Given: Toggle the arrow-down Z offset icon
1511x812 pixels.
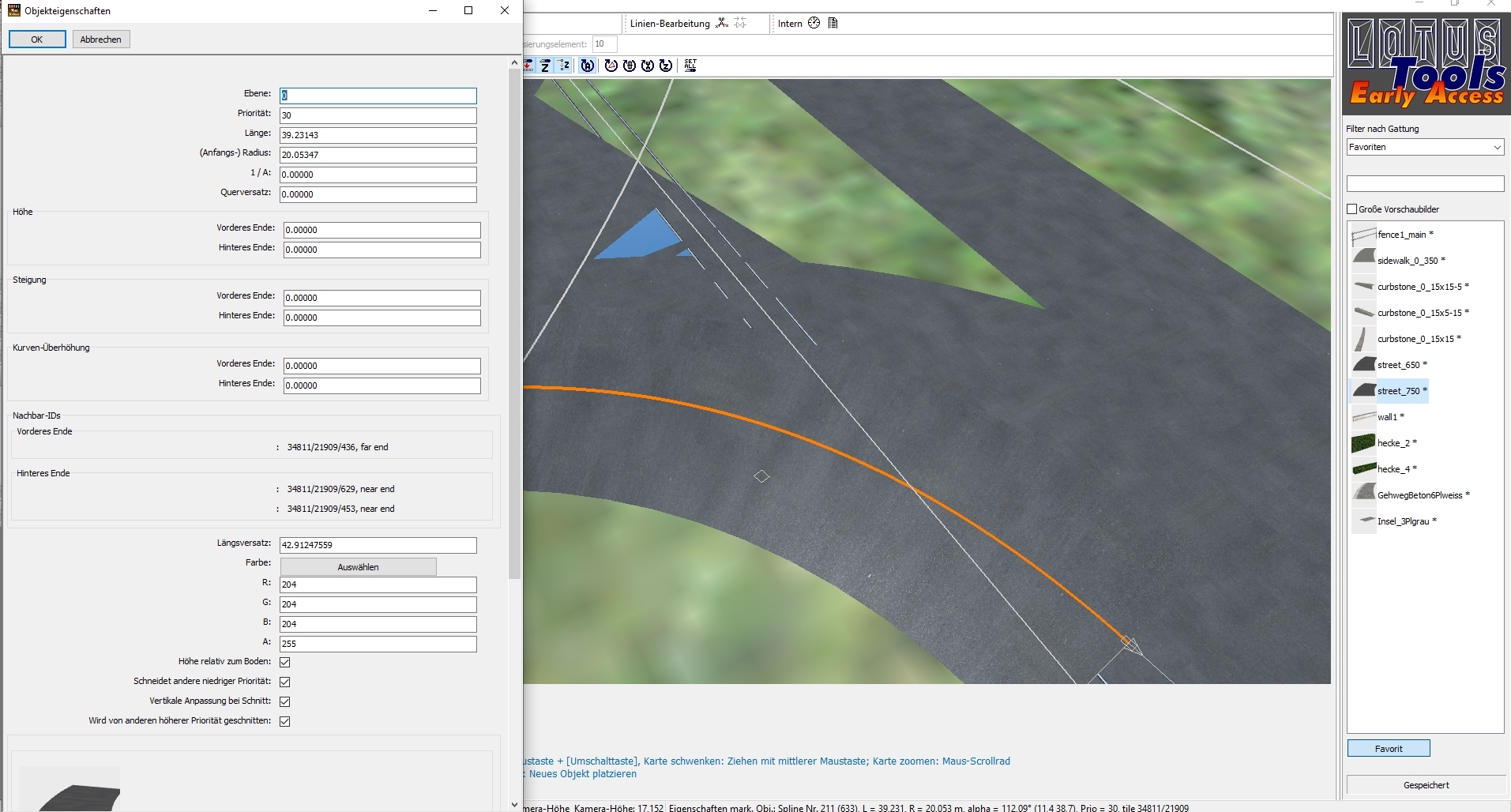Looking at the screenshot, I should pyautogui.click(x=564, y=66).
